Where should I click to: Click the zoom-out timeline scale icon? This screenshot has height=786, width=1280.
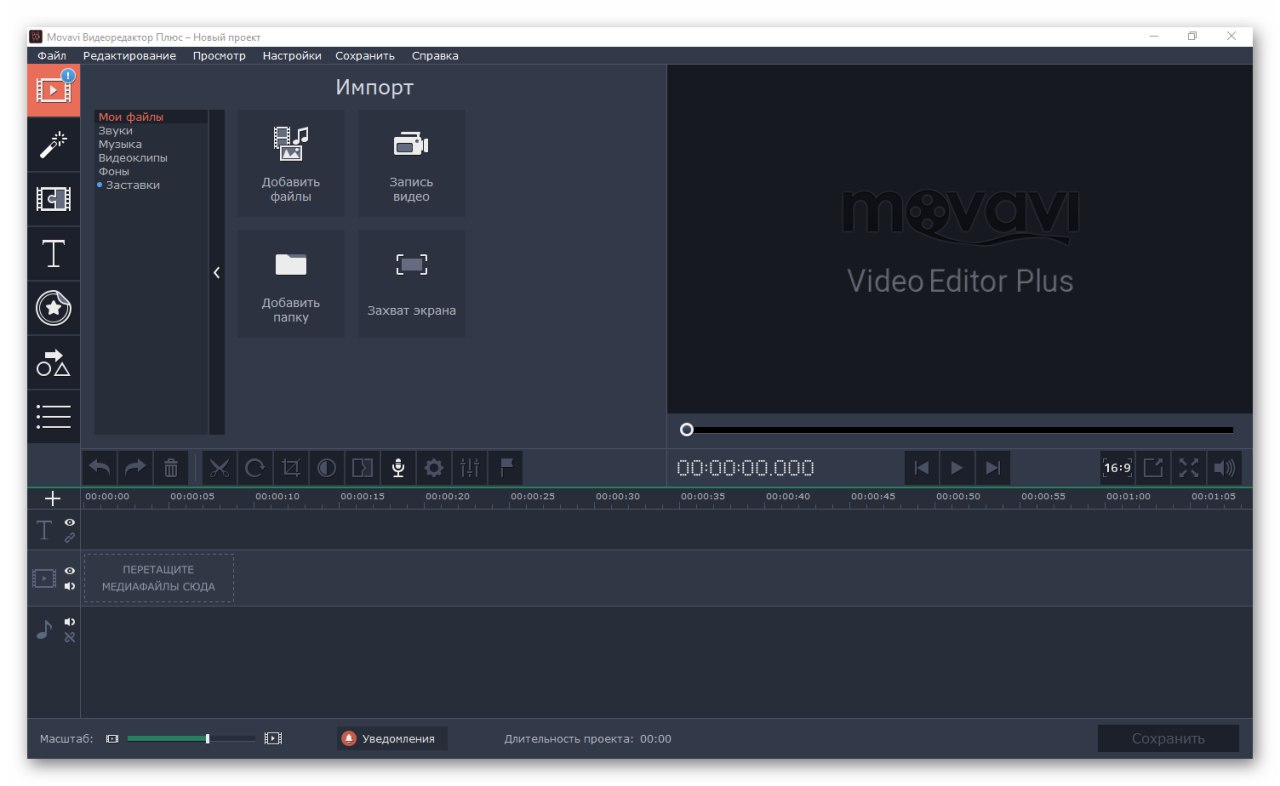(x=112, y=739)
